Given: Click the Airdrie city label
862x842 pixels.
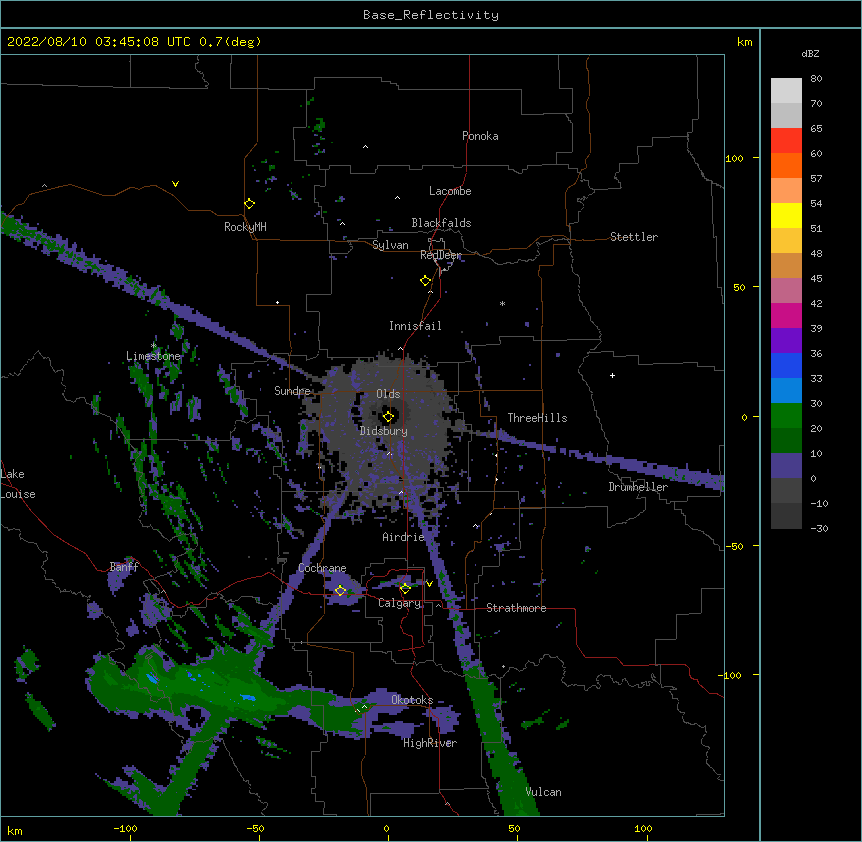Looking at the screenshot, I should click(x=404, y=537).
